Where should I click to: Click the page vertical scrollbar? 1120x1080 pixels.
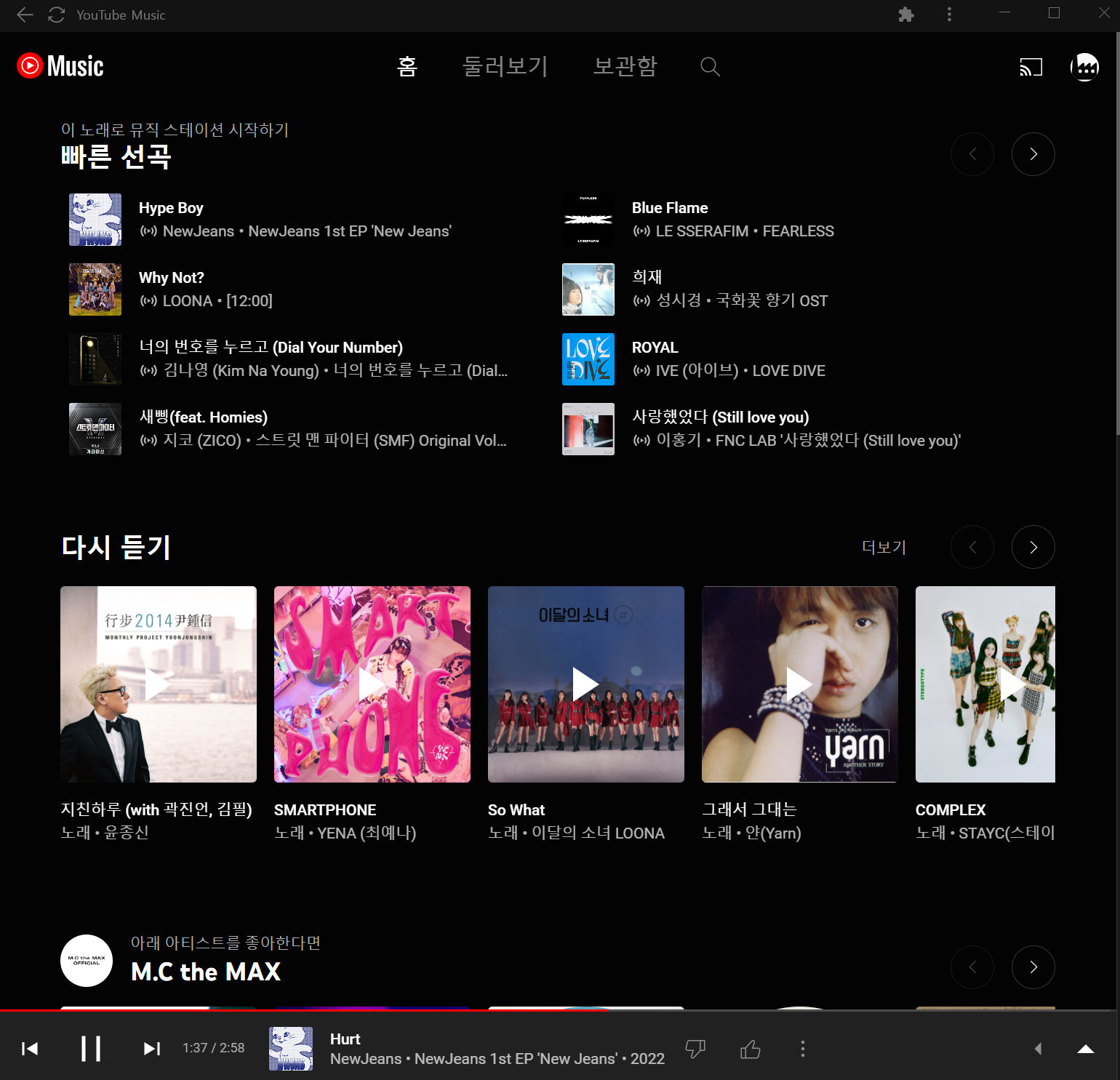1118,234
